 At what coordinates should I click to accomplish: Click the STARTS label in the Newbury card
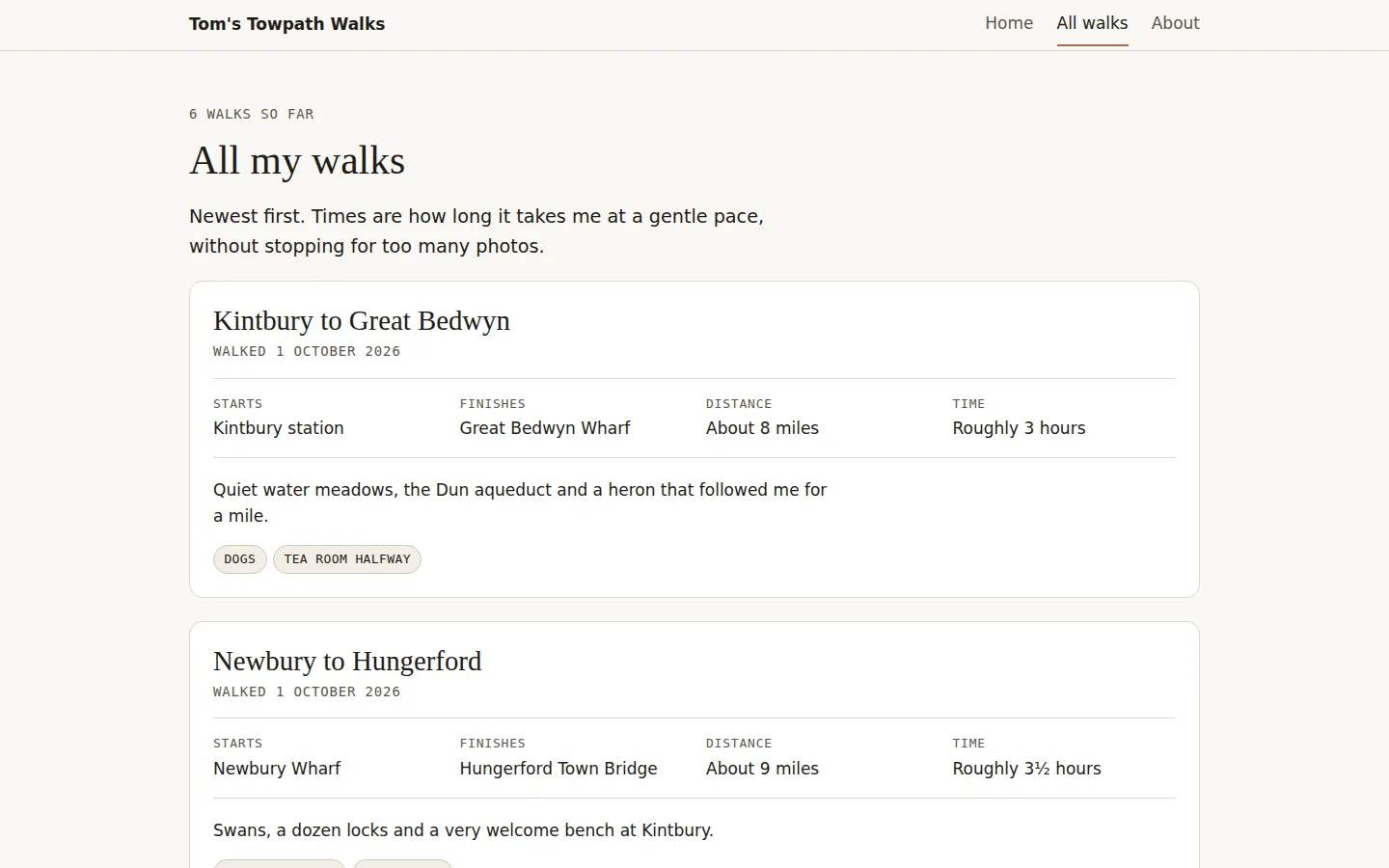[x=237, y=744]
